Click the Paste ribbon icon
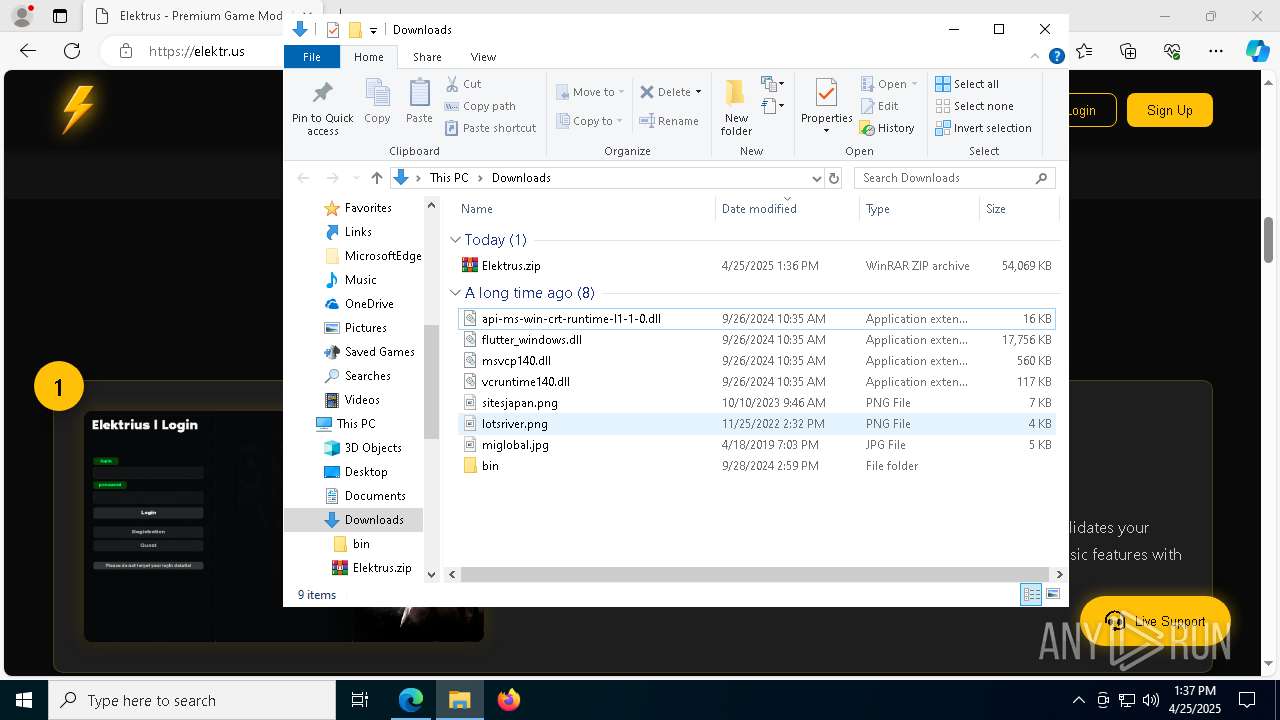This screenshot has width=1280, height=720. [x=419, y=101]
